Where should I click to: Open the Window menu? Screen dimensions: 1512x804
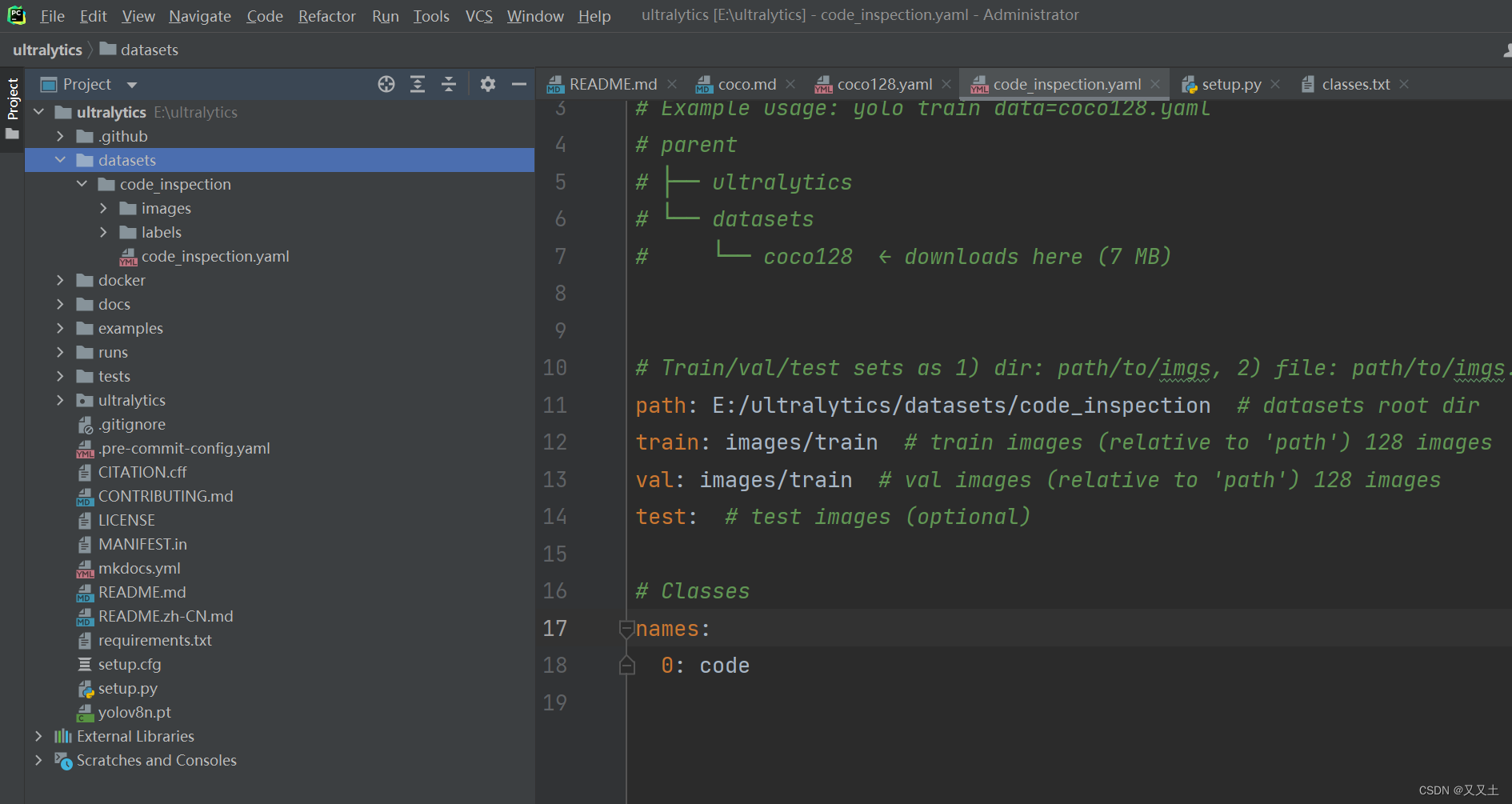(x=535, y=16)
